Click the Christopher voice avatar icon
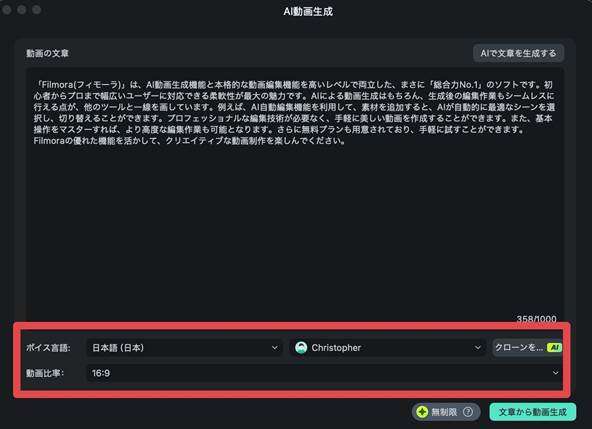 pos(301,347)
